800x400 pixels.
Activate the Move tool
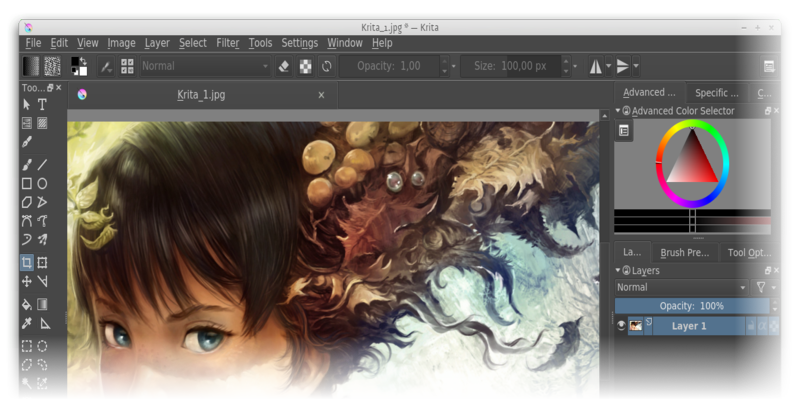tap(27, 281)
